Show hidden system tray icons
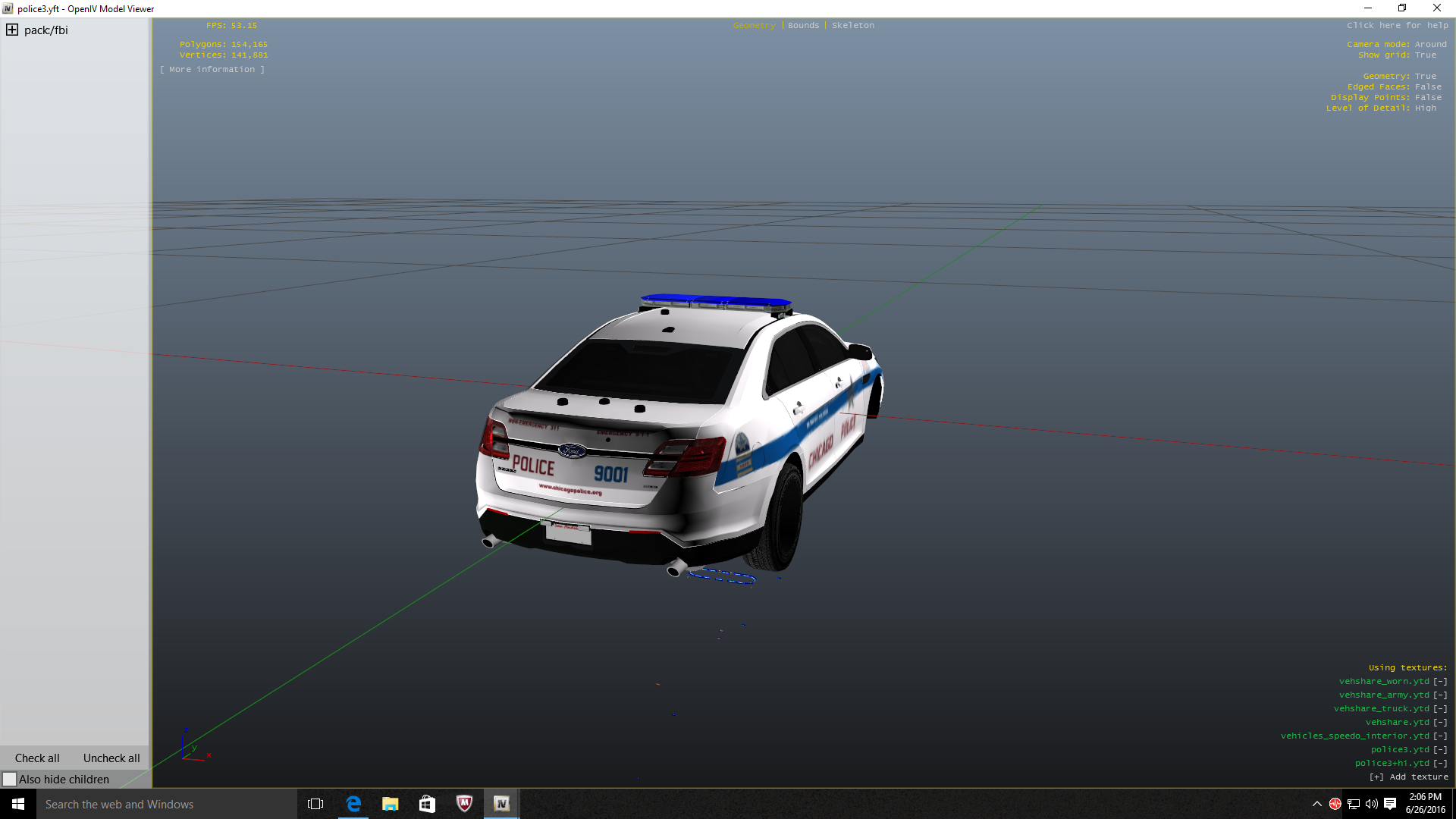The image size is (1456, 819). (1317, 804)
